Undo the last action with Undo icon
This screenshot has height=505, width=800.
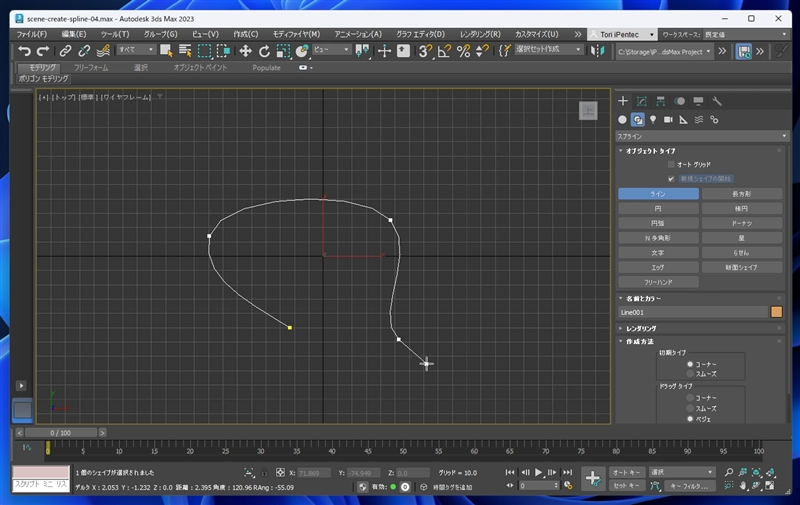click(x=24, y=50)
